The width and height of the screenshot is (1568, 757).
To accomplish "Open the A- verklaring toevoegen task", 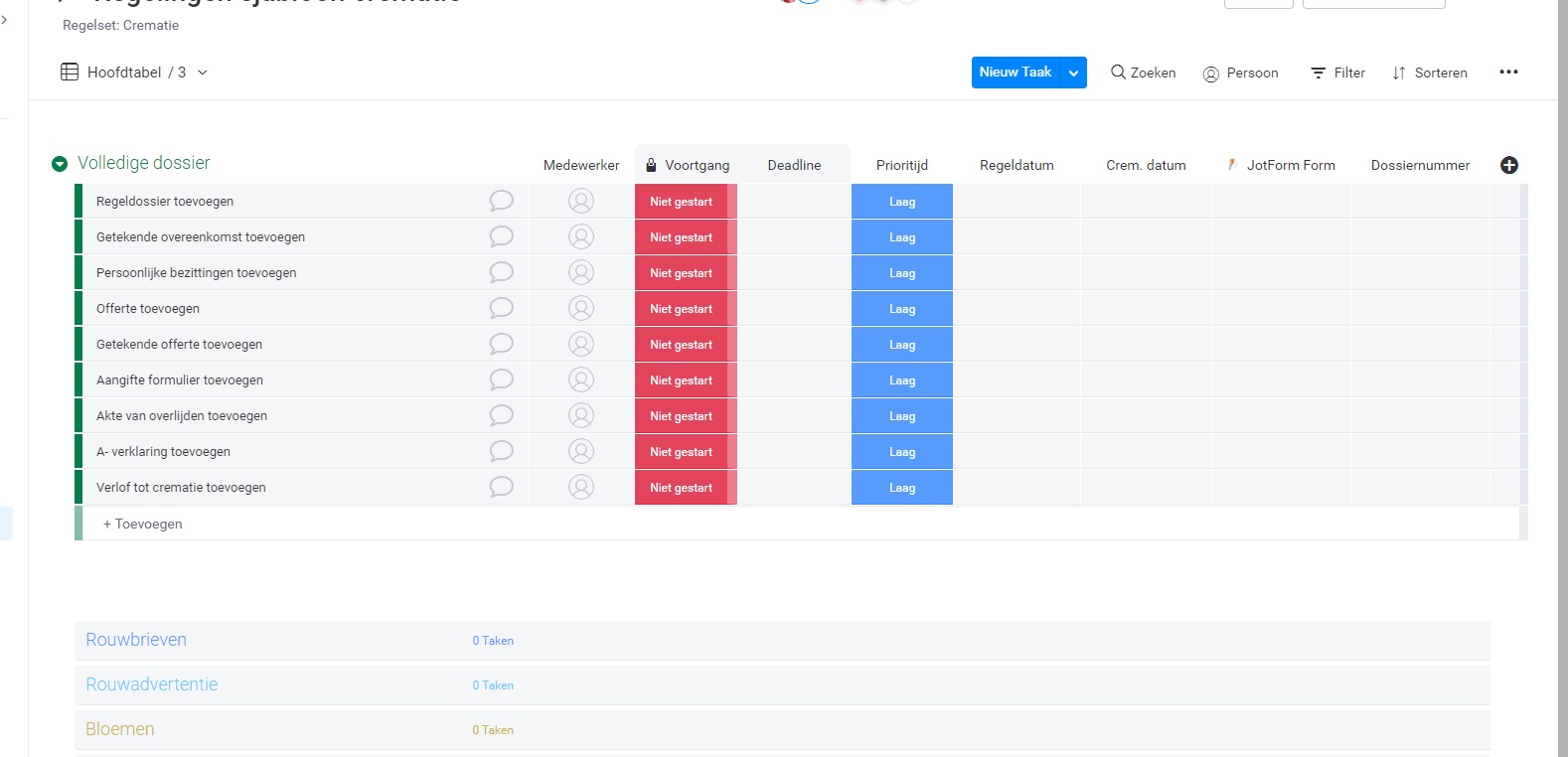I will click(164, 451).
